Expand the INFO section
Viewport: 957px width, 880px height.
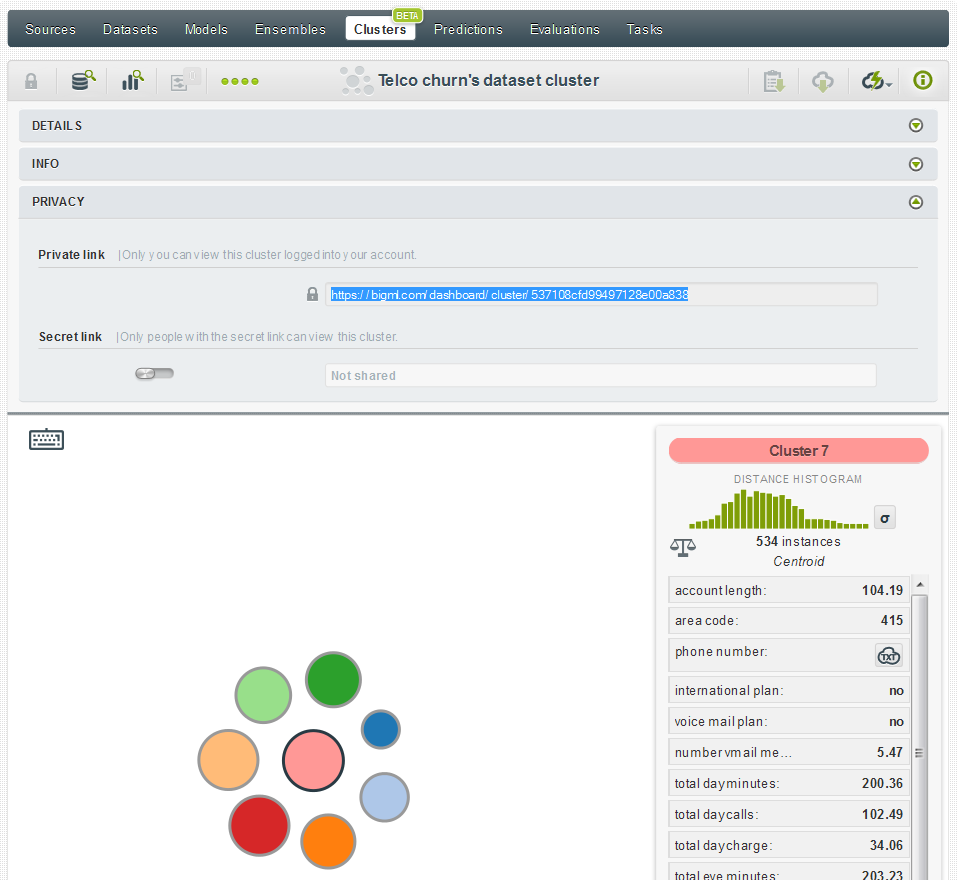coord(914,164)
